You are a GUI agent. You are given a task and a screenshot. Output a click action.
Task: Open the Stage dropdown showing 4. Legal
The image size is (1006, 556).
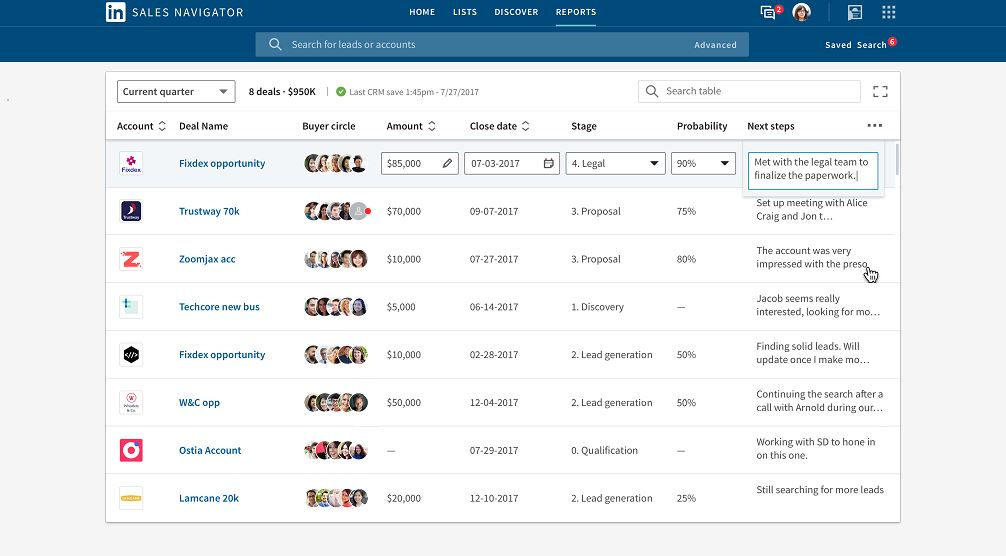tap(615, 164)
